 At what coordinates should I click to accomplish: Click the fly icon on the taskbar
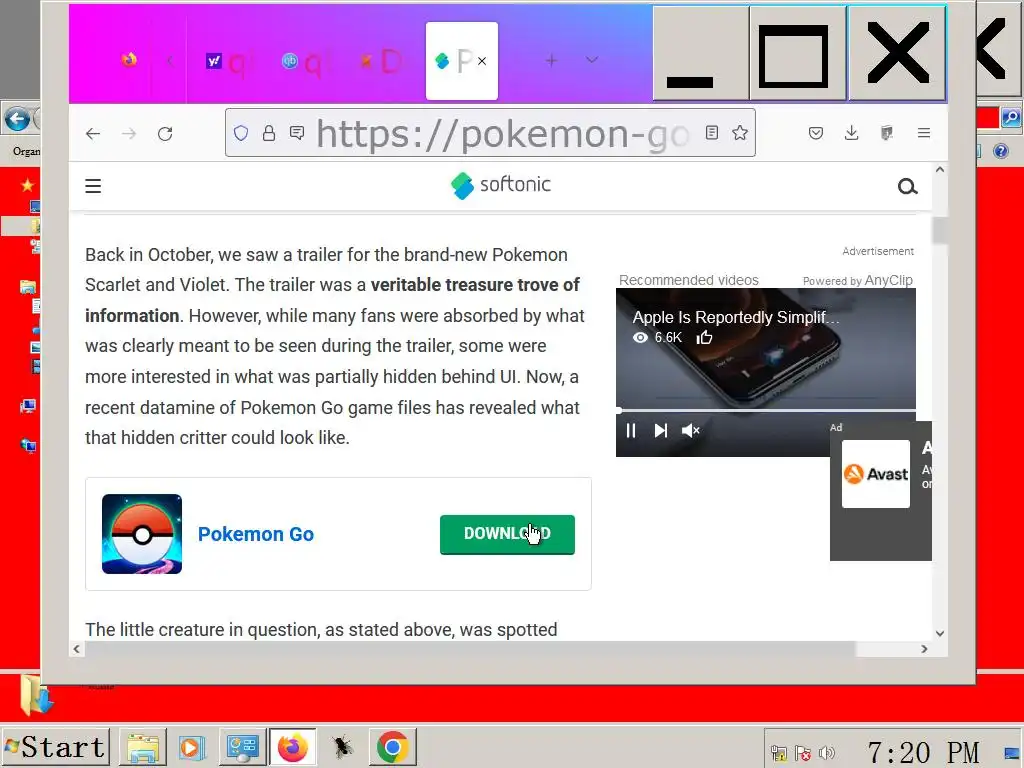[x=342, y=747]
